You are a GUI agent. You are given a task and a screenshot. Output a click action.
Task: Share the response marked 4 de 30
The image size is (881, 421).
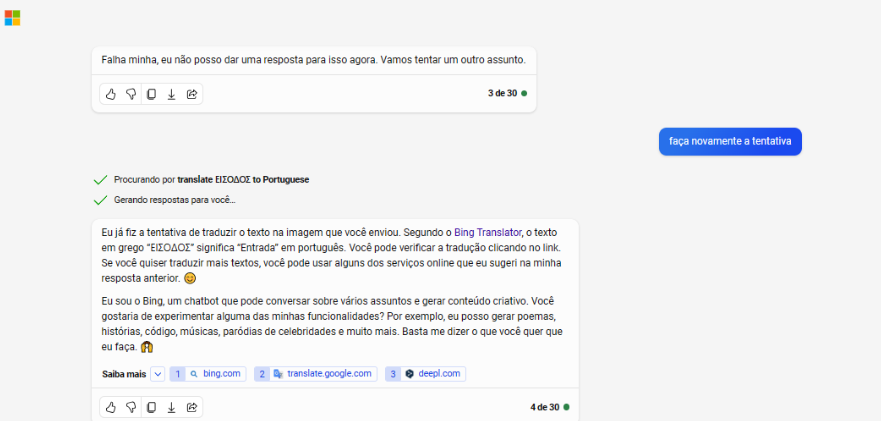click(192, 407)
